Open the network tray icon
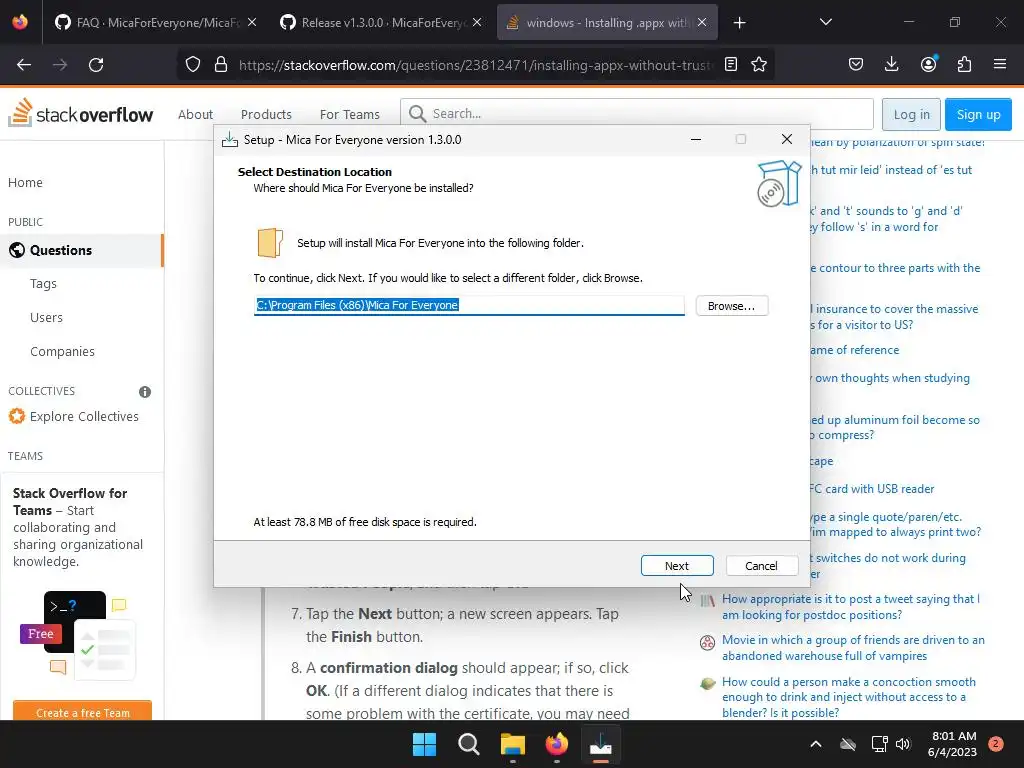 click(x=879, y=744)
